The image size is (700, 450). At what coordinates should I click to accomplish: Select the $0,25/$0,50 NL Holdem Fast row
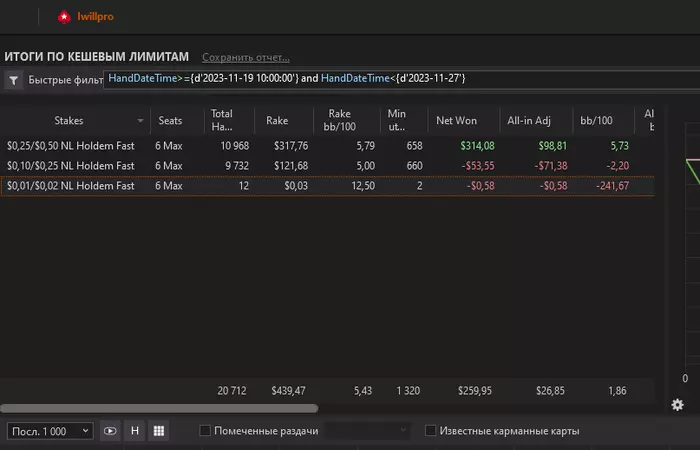click(327, 146)
